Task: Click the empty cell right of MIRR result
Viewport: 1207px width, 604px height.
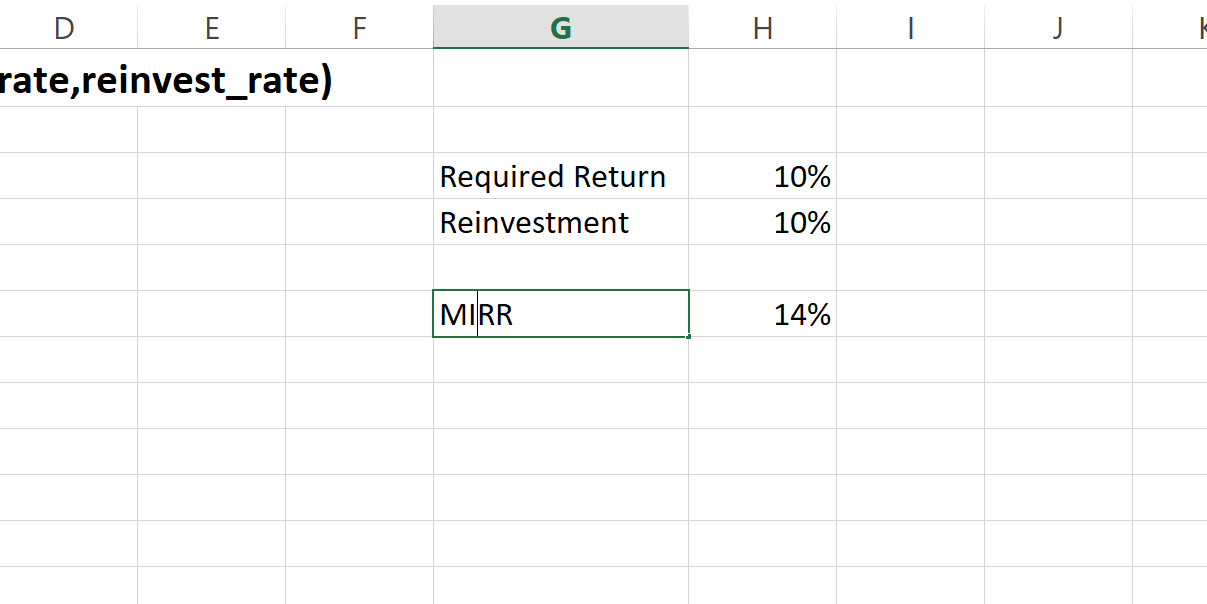Action: tap(910, 314)
